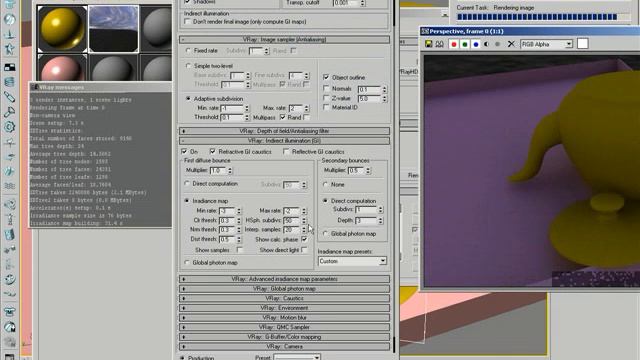Enable Don't render final image checkbox

pyautogui.click(x=187, y=22)
